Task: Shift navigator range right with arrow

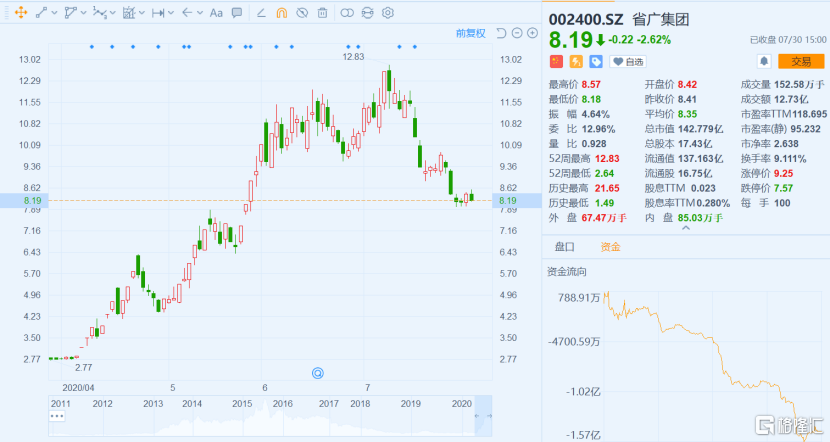Action: (x=489, y=416)
